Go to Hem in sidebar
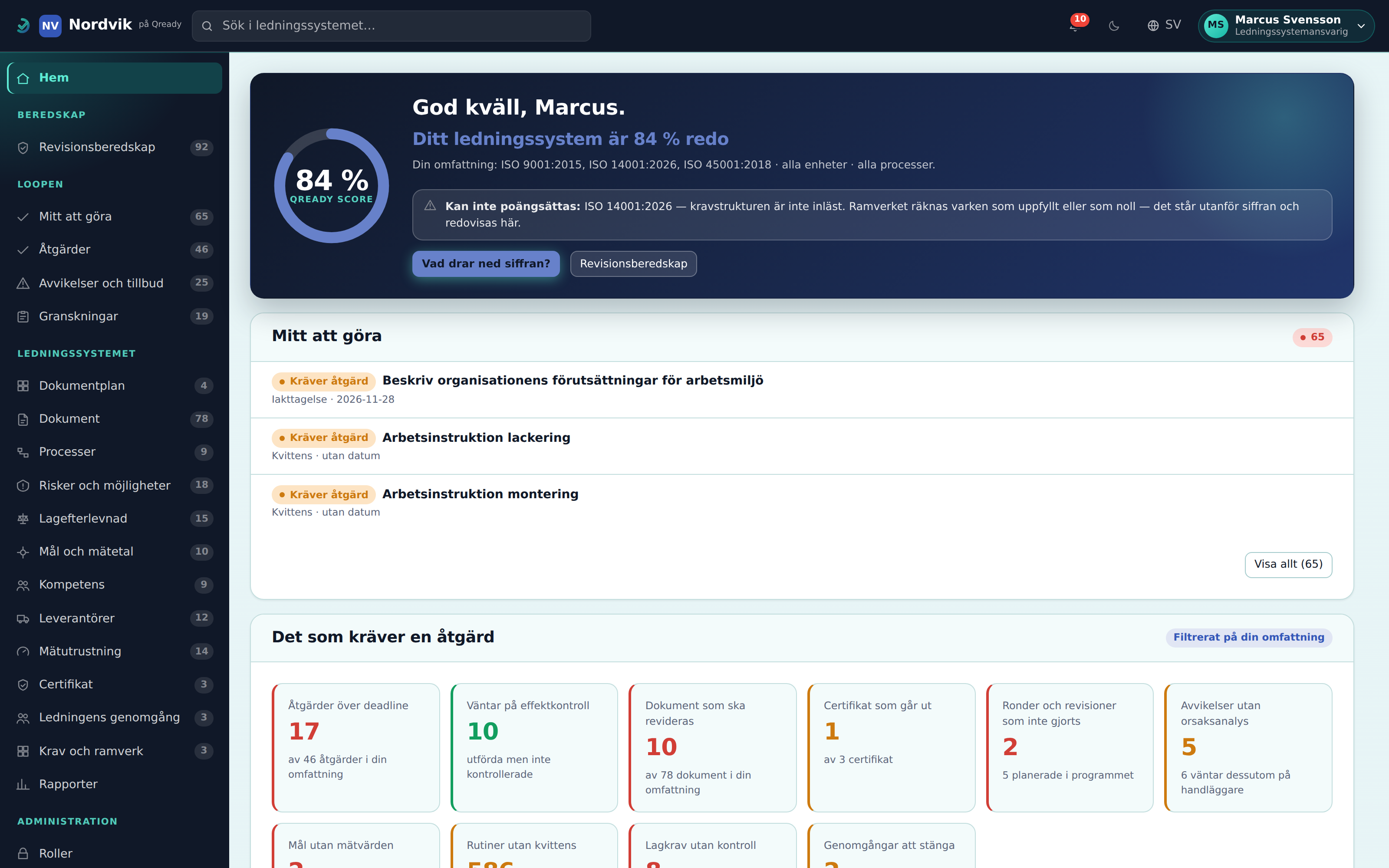 [115, 78]
